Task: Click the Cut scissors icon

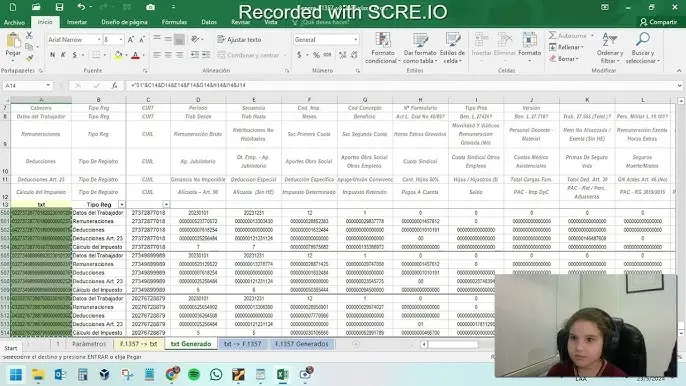Action: pos(29,35)
